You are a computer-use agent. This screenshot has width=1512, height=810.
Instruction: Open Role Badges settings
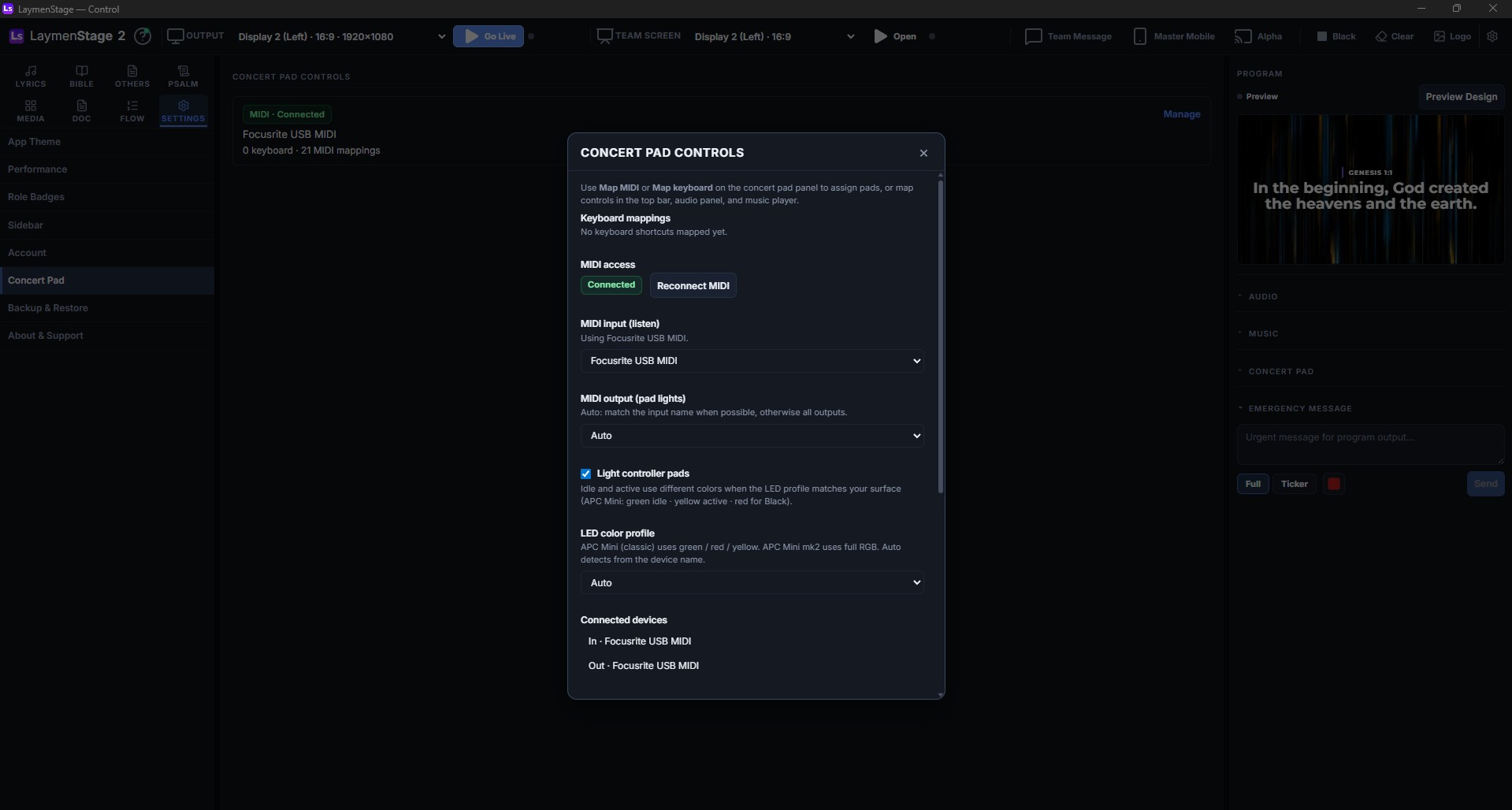107,197
